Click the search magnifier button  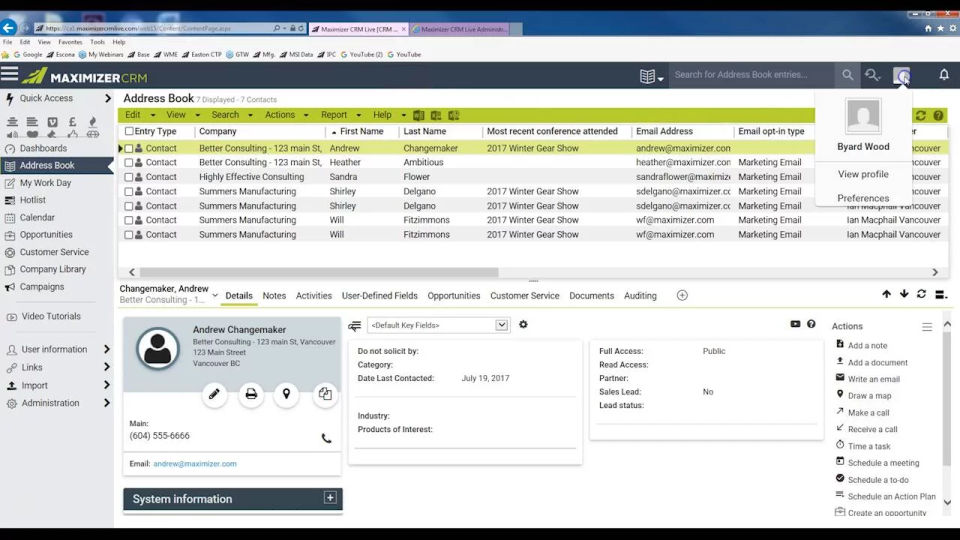847,75
